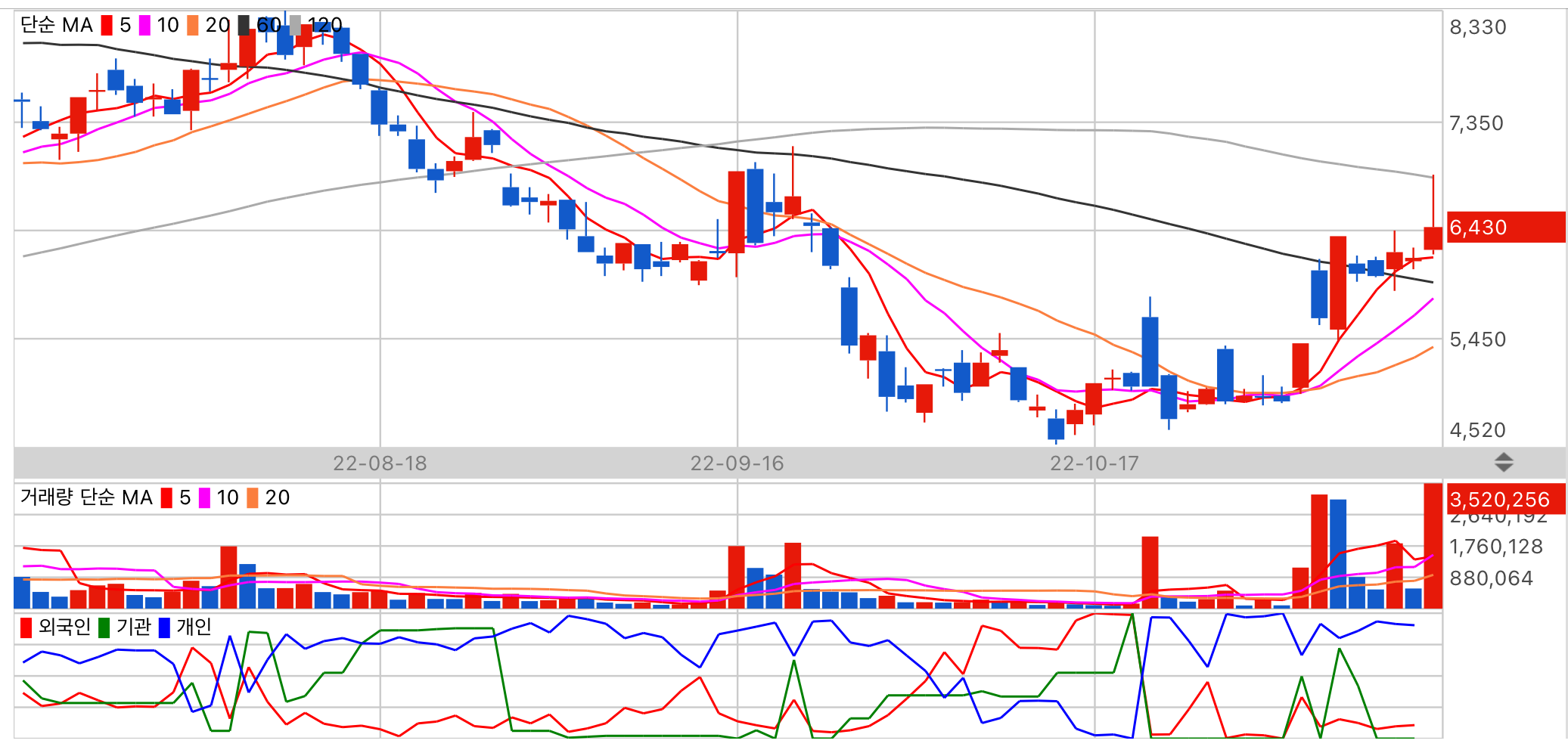Click the 7,350 price axis label
Viewport: 1568px width, 753px height.
coord(1476,123)
